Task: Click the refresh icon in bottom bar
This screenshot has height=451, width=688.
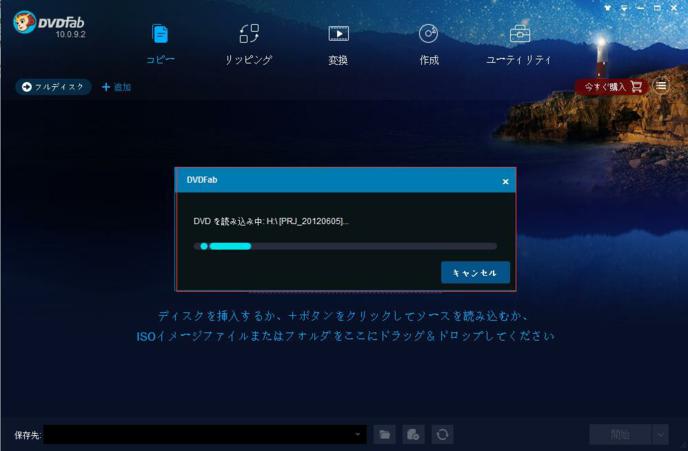Action: pyautogui.click(x=442, y=434)
